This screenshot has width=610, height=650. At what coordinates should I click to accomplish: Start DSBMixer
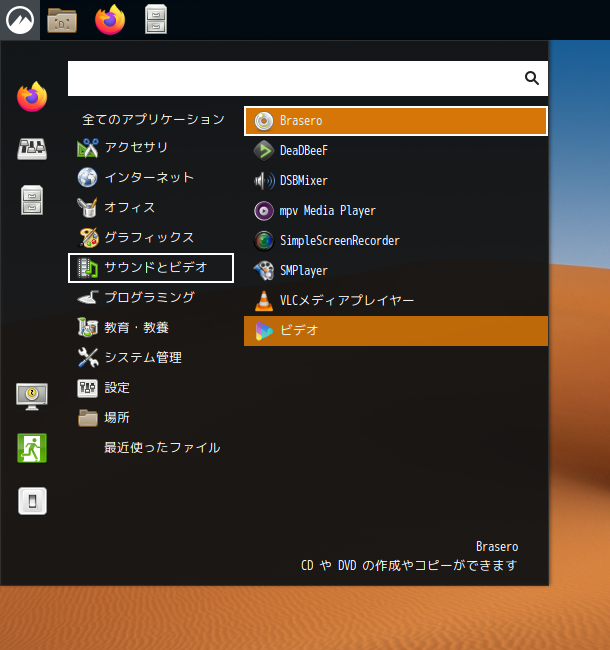tap(396, 181)
